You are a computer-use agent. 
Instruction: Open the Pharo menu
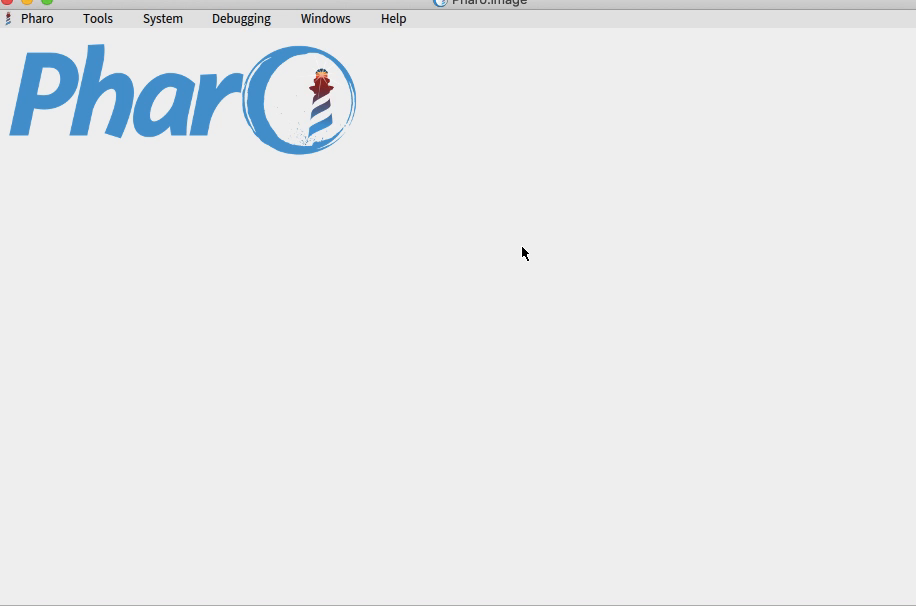coord(37,19)
